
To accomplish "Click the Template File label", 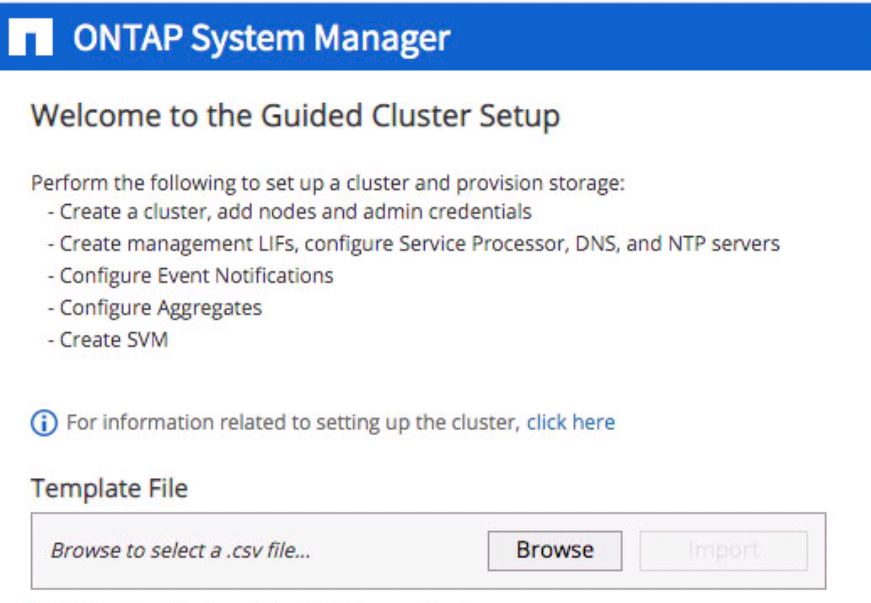I will point(109,488).
